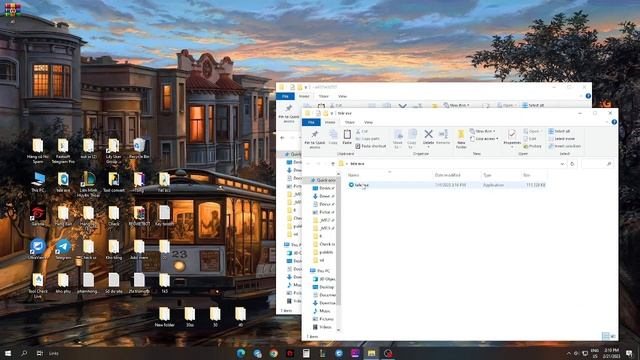
Task: Click Select all in front window ribbon
Action: coord(559,131)
